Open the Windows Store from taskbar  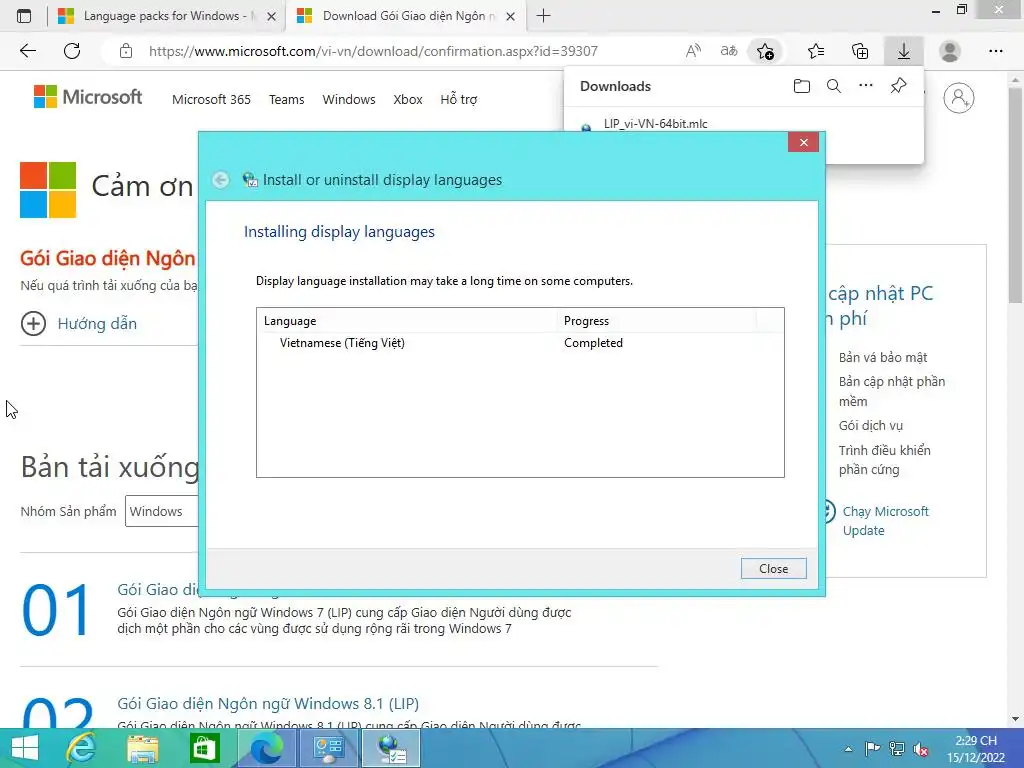tap(204, 748)
